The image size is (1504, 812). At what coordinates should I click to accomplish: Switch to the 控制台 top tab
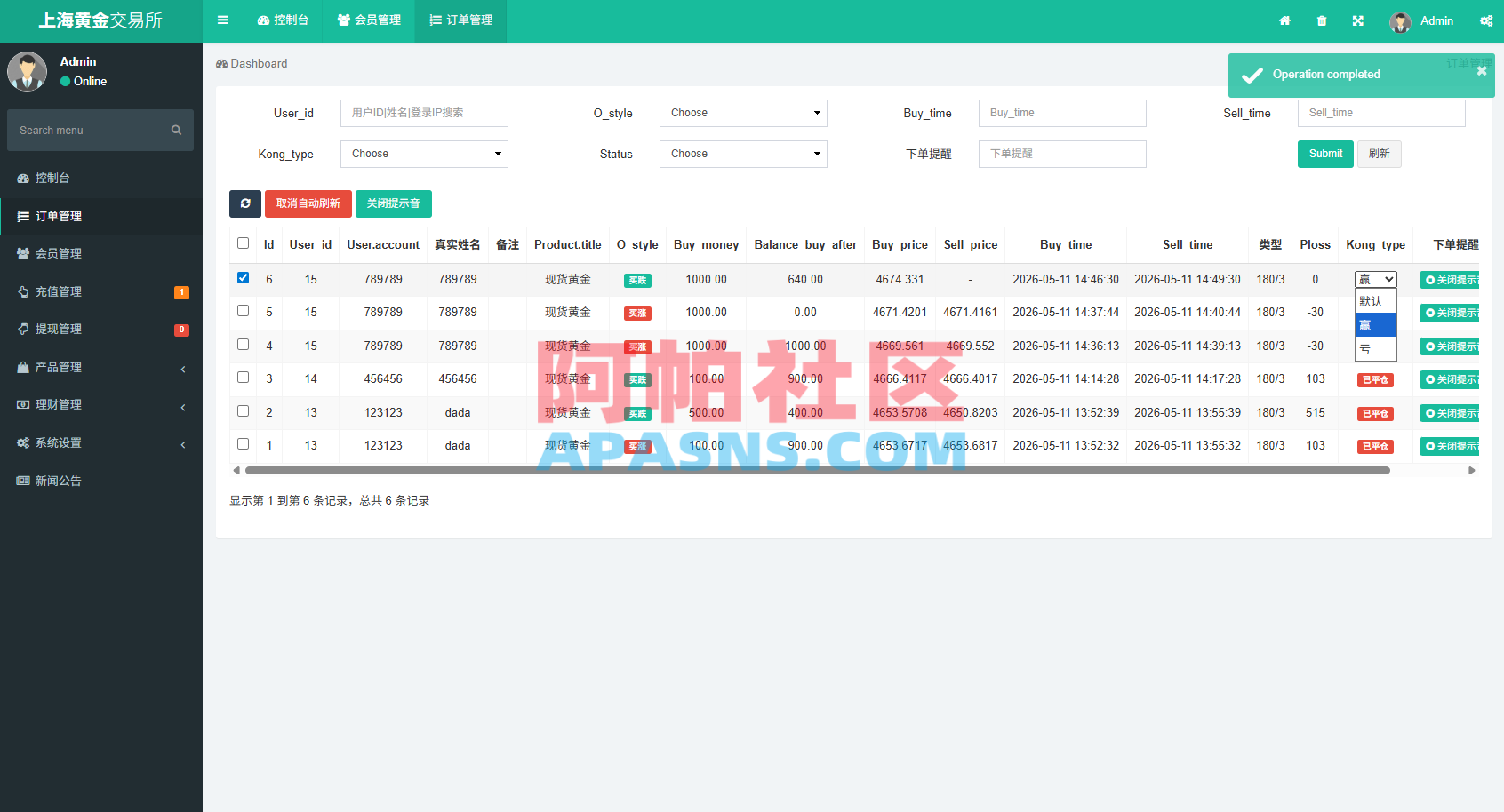283,20
